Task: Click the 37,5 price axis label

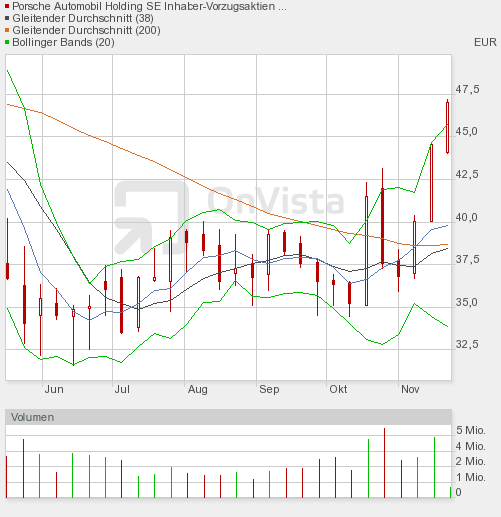Action: (x=467, y=259)
